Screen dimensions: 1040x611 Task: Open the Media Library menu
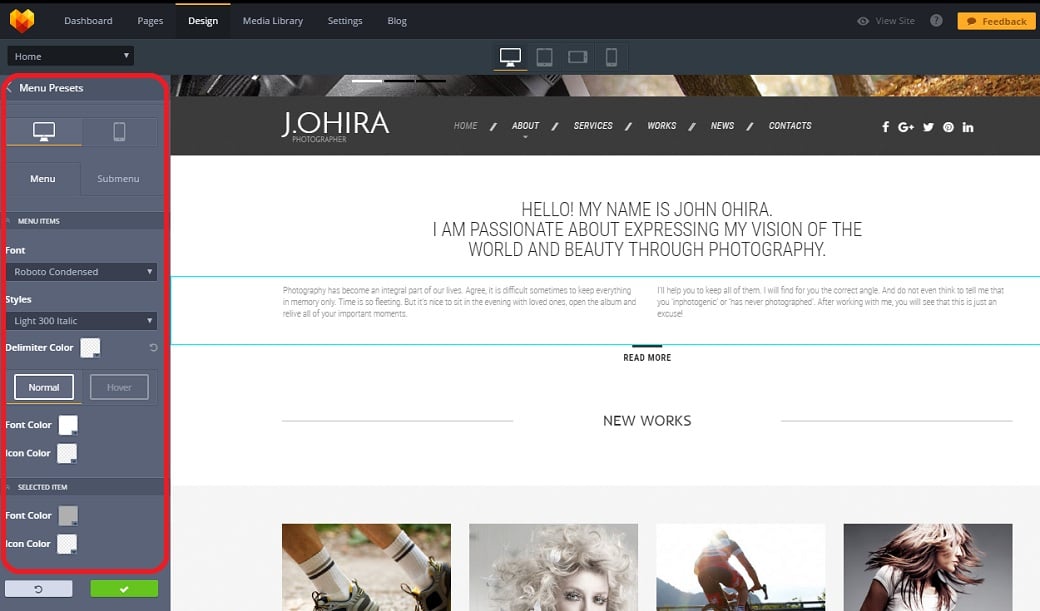[273, 21]
